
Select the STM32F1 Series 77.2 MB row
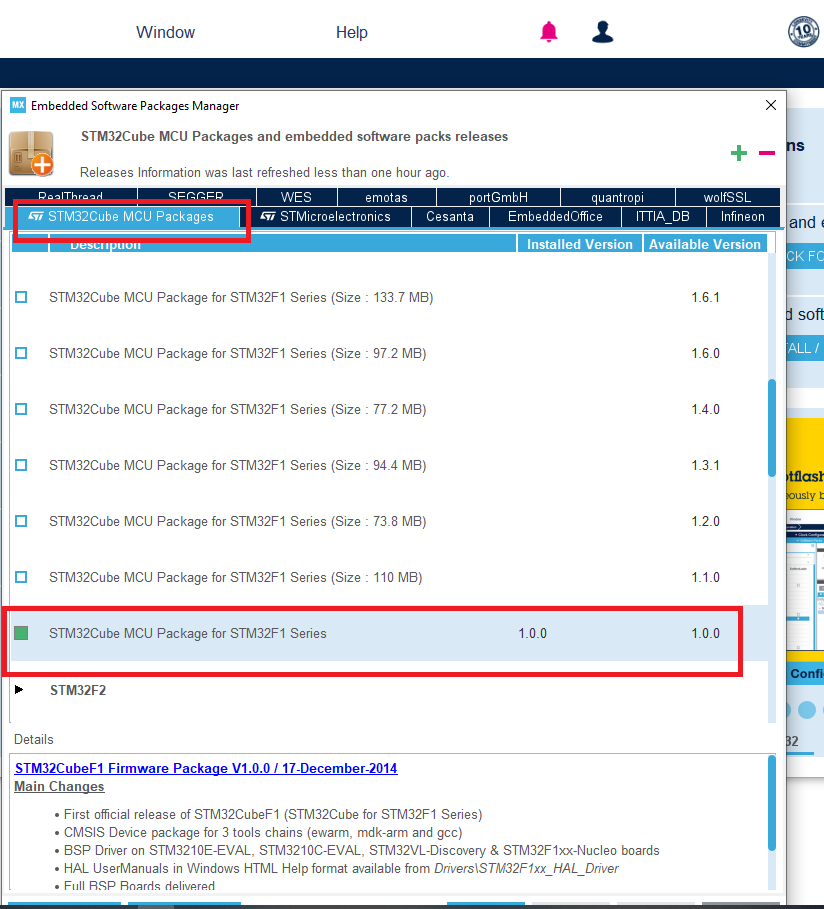tap(389, 409)
